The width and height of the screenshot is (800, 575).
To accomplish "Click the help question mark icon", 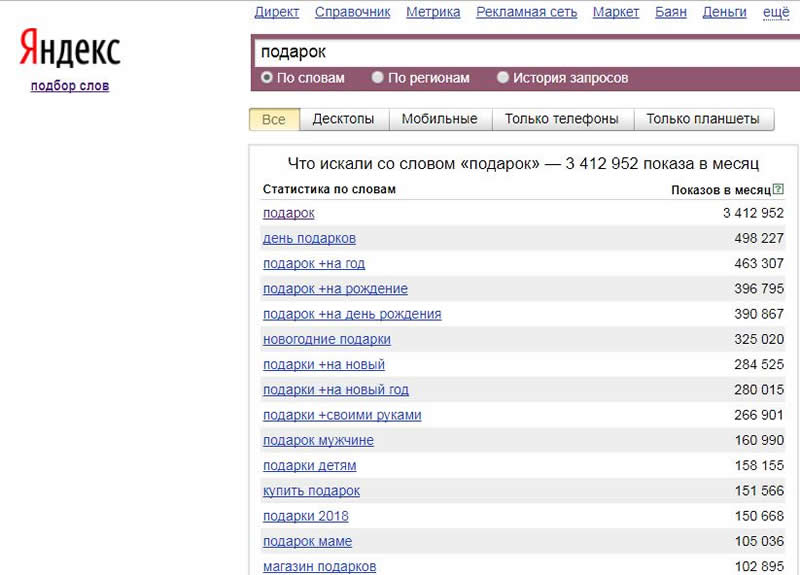I will coord(778,189).
